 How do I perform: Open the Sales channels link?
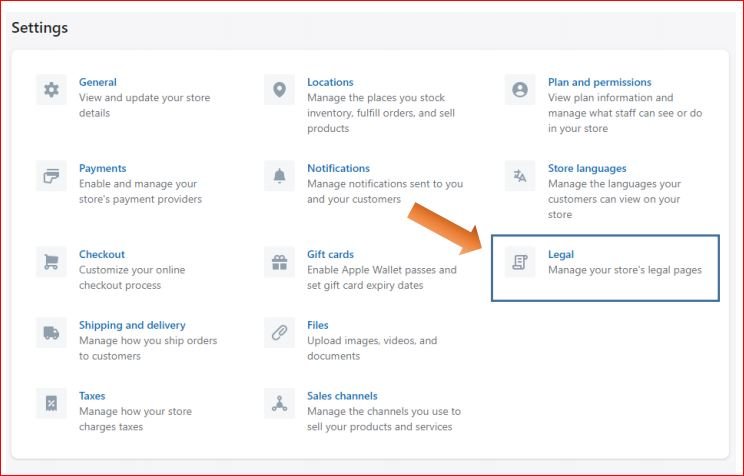(x=342, y=396)
